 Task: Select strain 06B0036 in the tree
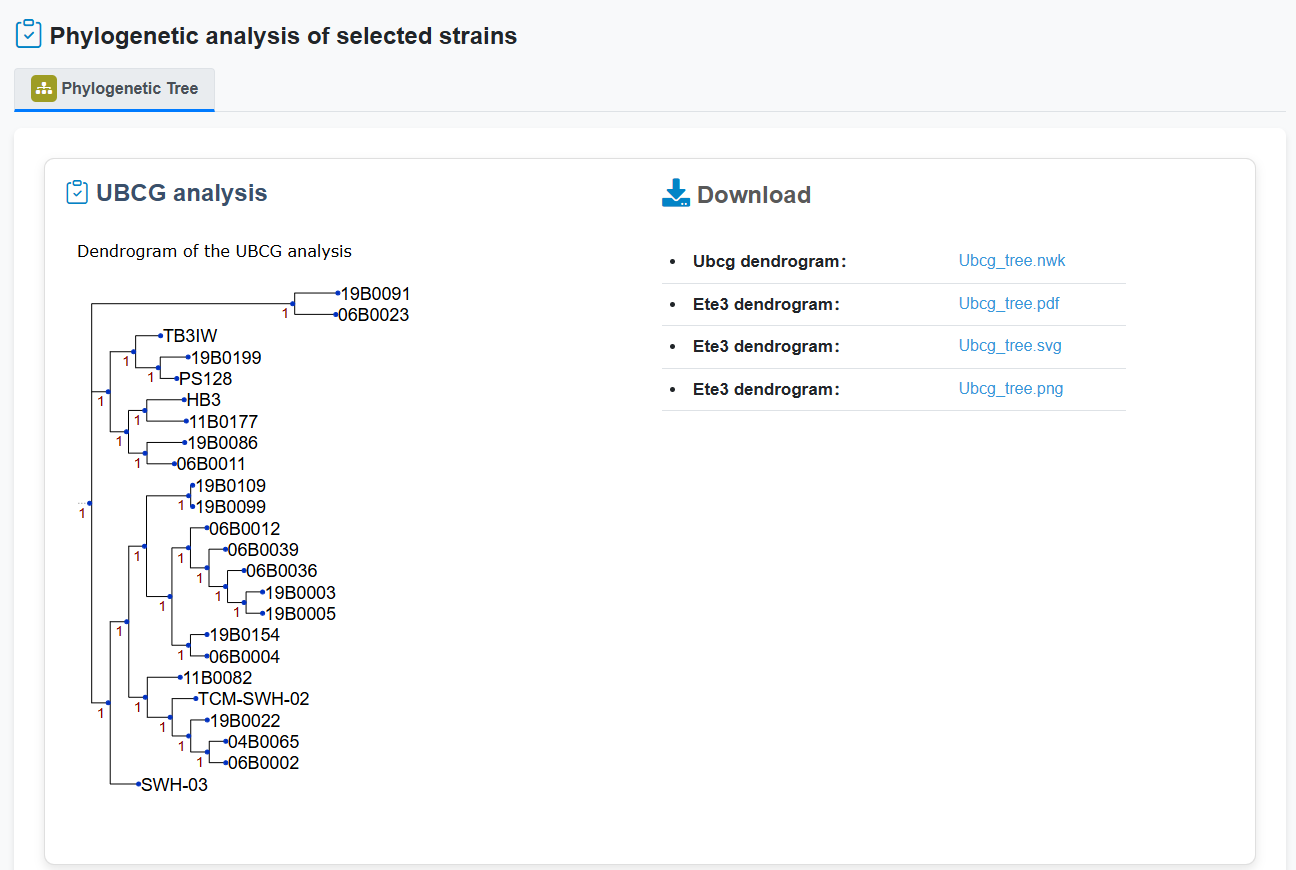(281, 571)
